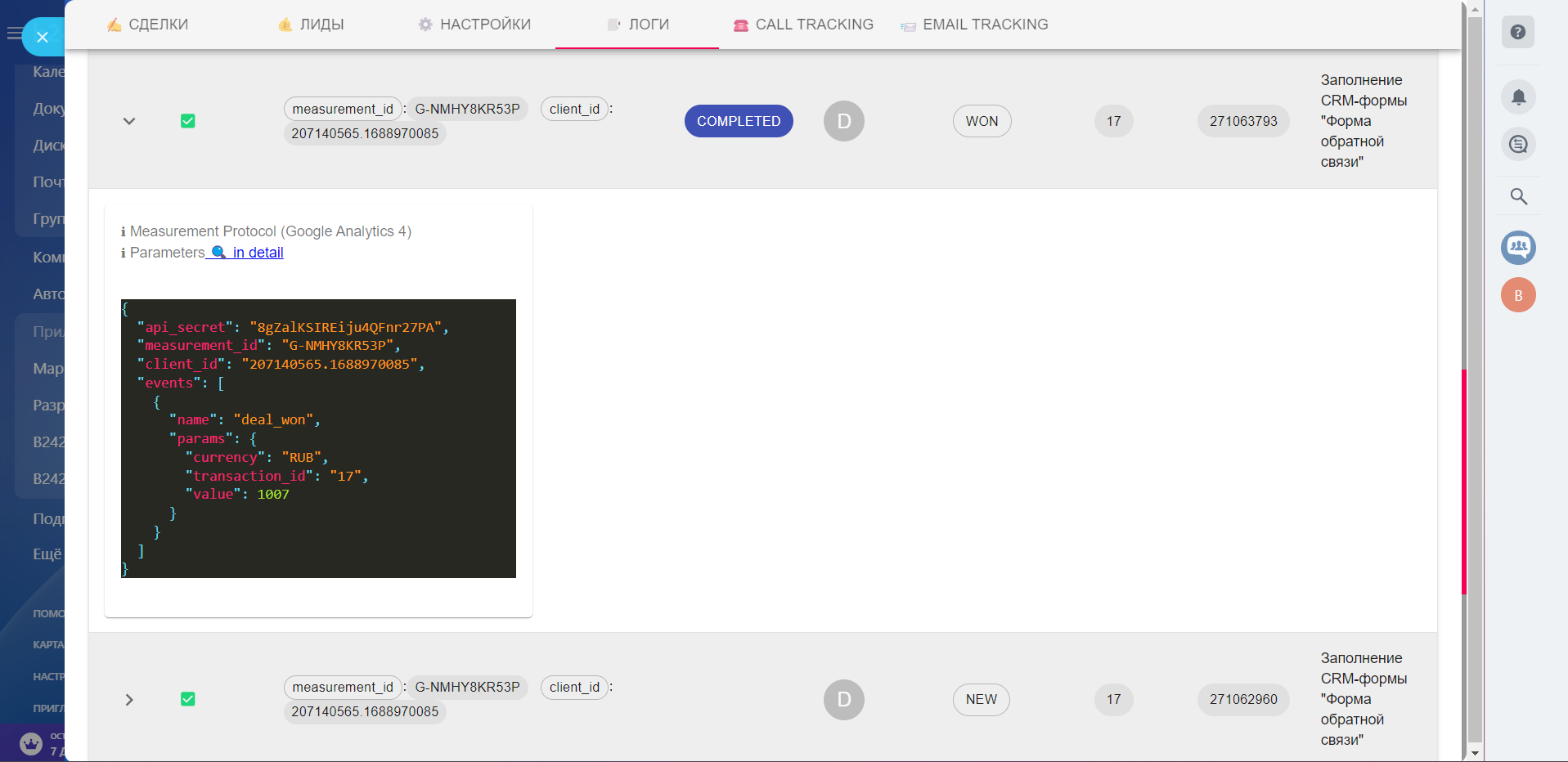Screen dimensions: 1568x762
Task: Open the НАСТРОЙКИ tab
Action: tap(474, 25)
